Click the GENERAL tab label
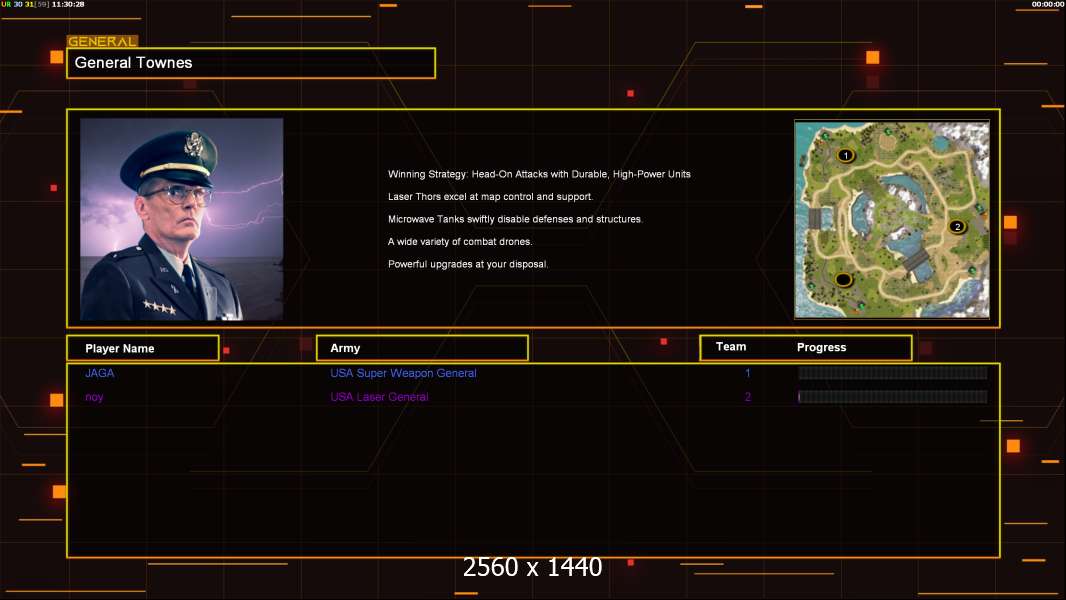 point(101,42)
